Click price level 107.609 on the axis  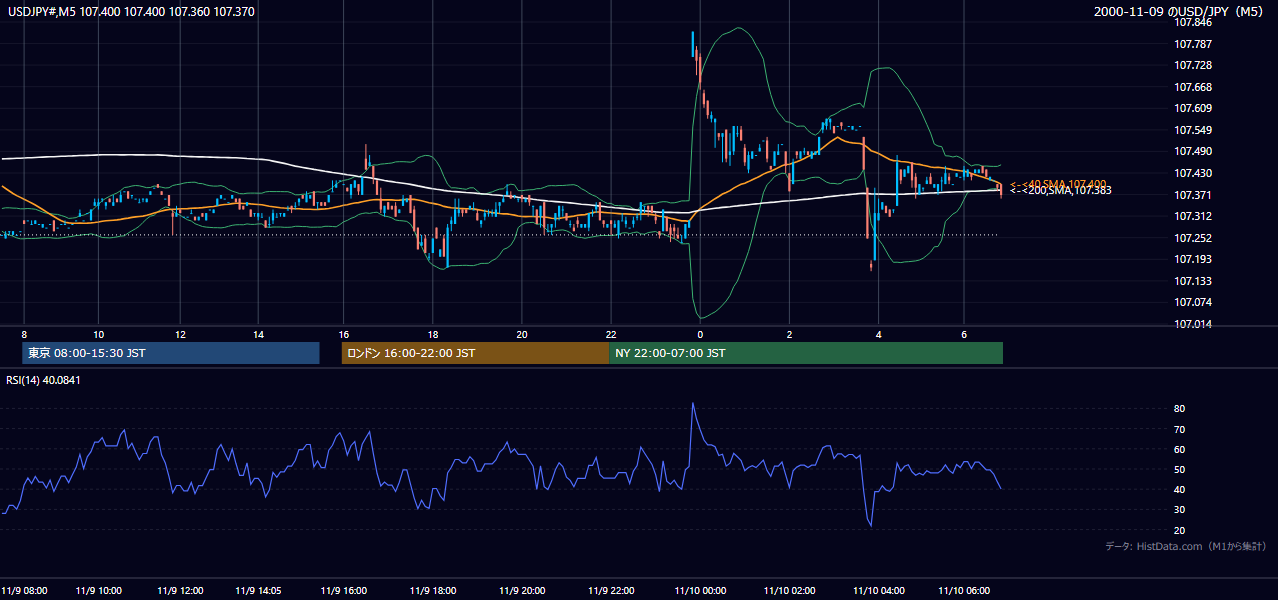point(1193,108)
